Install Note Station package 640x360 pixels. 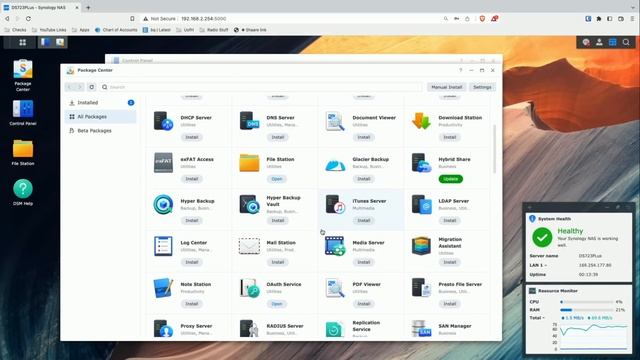[192, 304]
